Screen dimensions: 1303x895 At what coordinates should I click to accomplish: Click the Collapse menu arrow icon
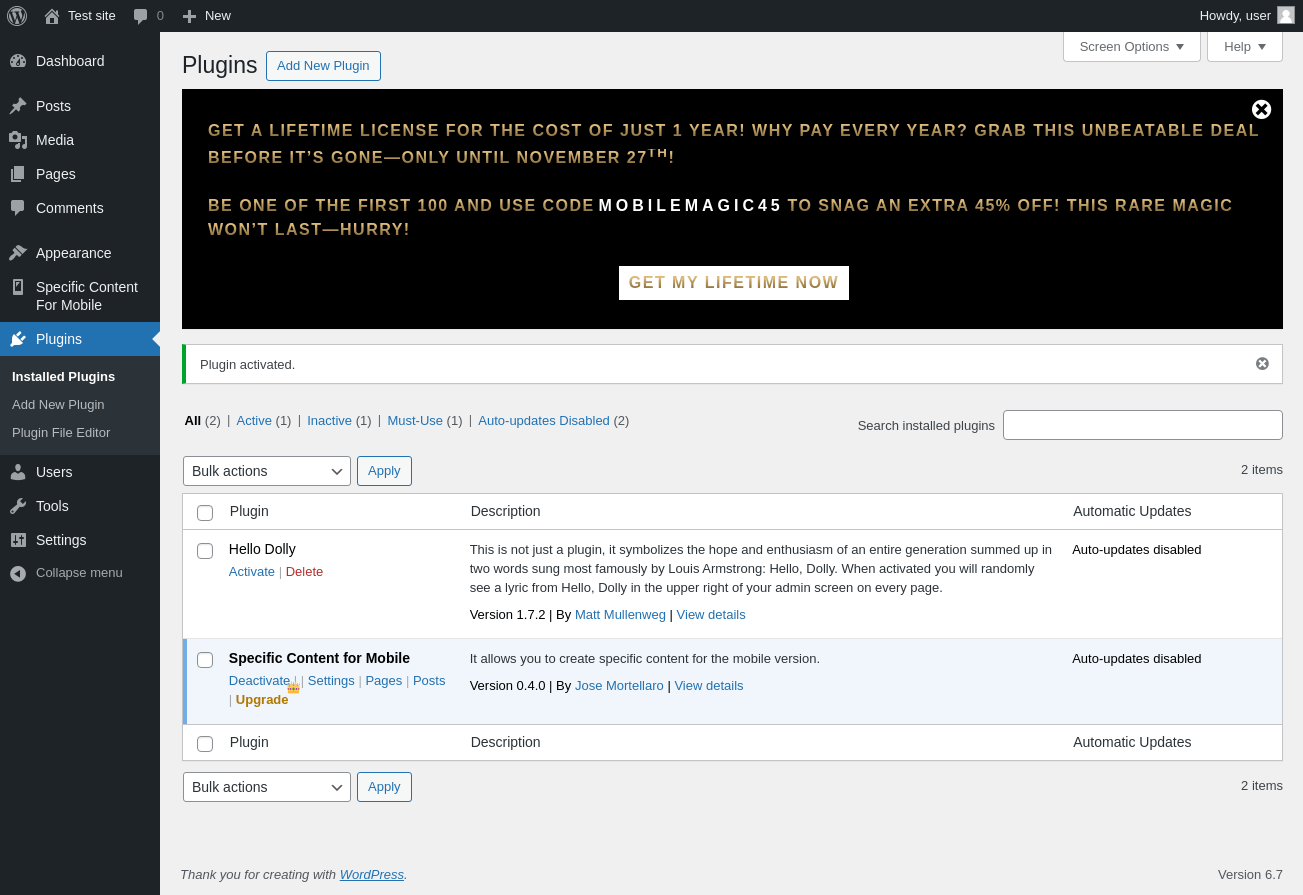(18, 573)
